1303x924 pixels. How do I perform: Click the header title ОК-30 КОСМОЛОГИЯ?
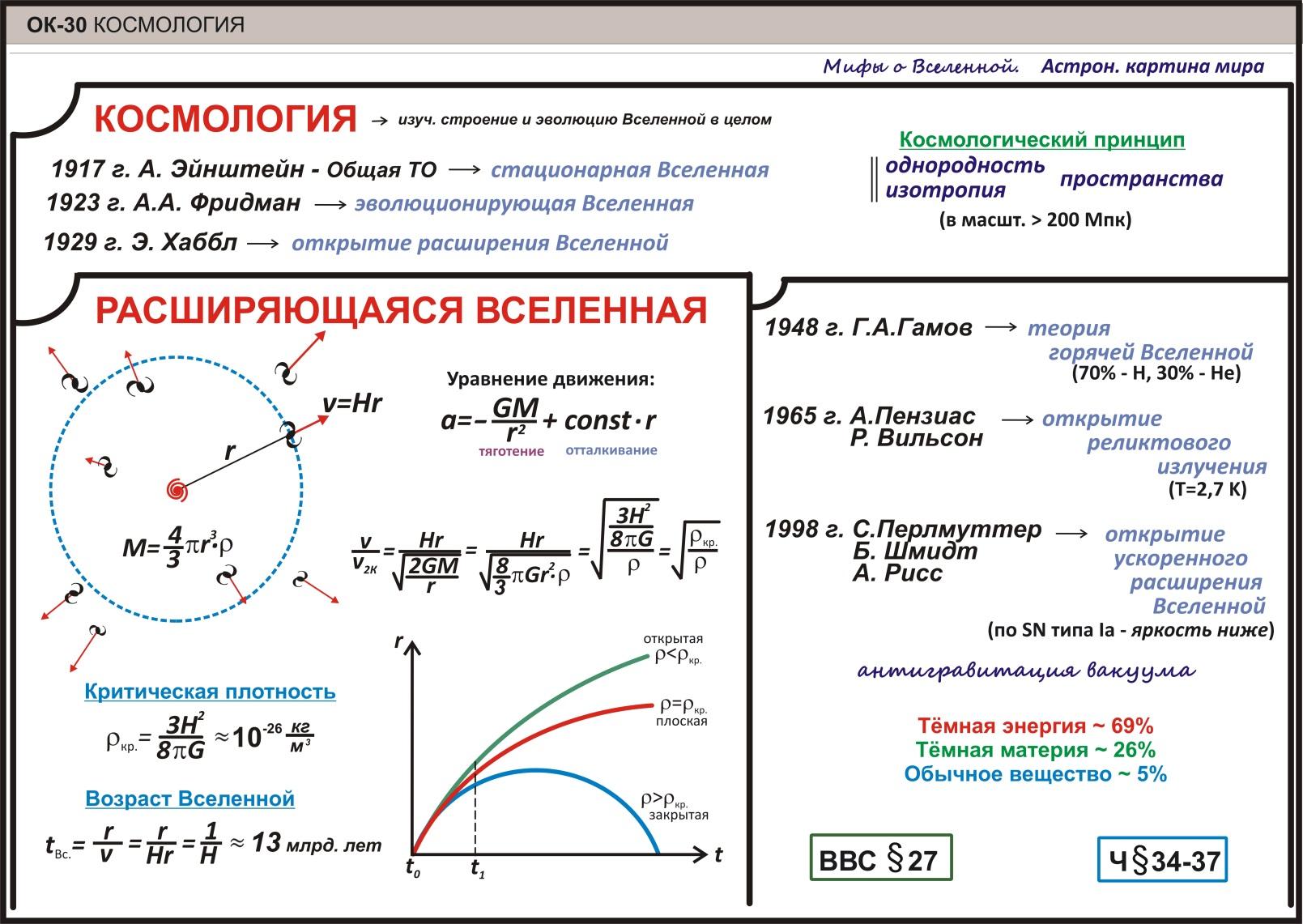(136, 25)
